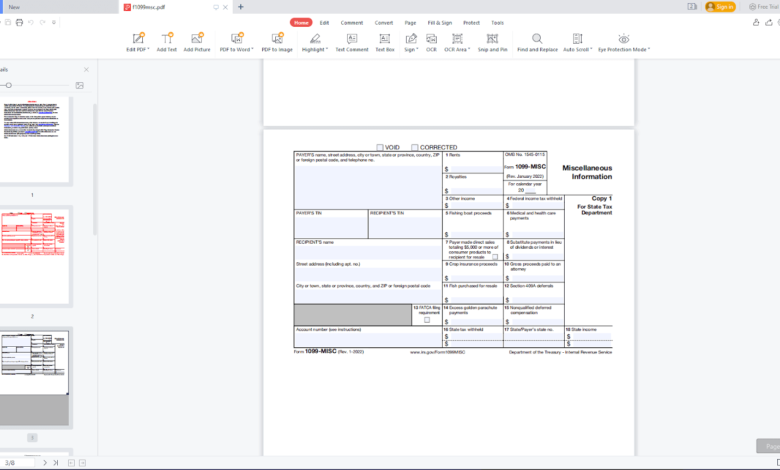780x470 pixels.
Task: Check the box 7 direct sales checkbox
Action: 495,257
